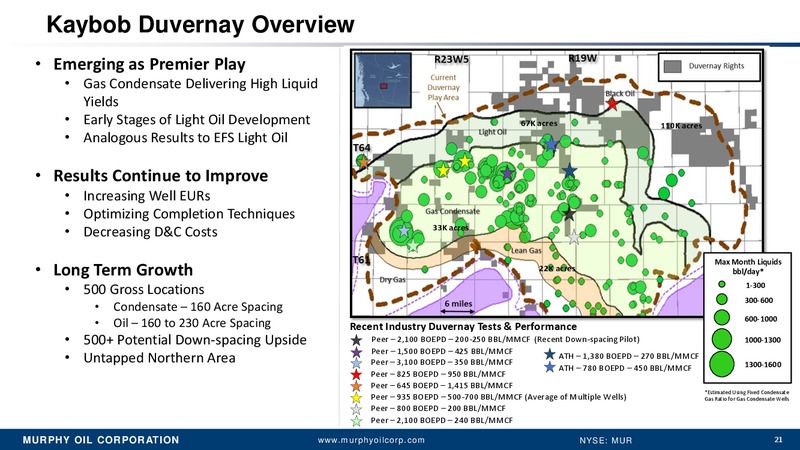Select the 'Decreasing D&C Costs' bullet
Image resolution: width=800 pixels, height=450 pixels.
(x=150, y=232)
